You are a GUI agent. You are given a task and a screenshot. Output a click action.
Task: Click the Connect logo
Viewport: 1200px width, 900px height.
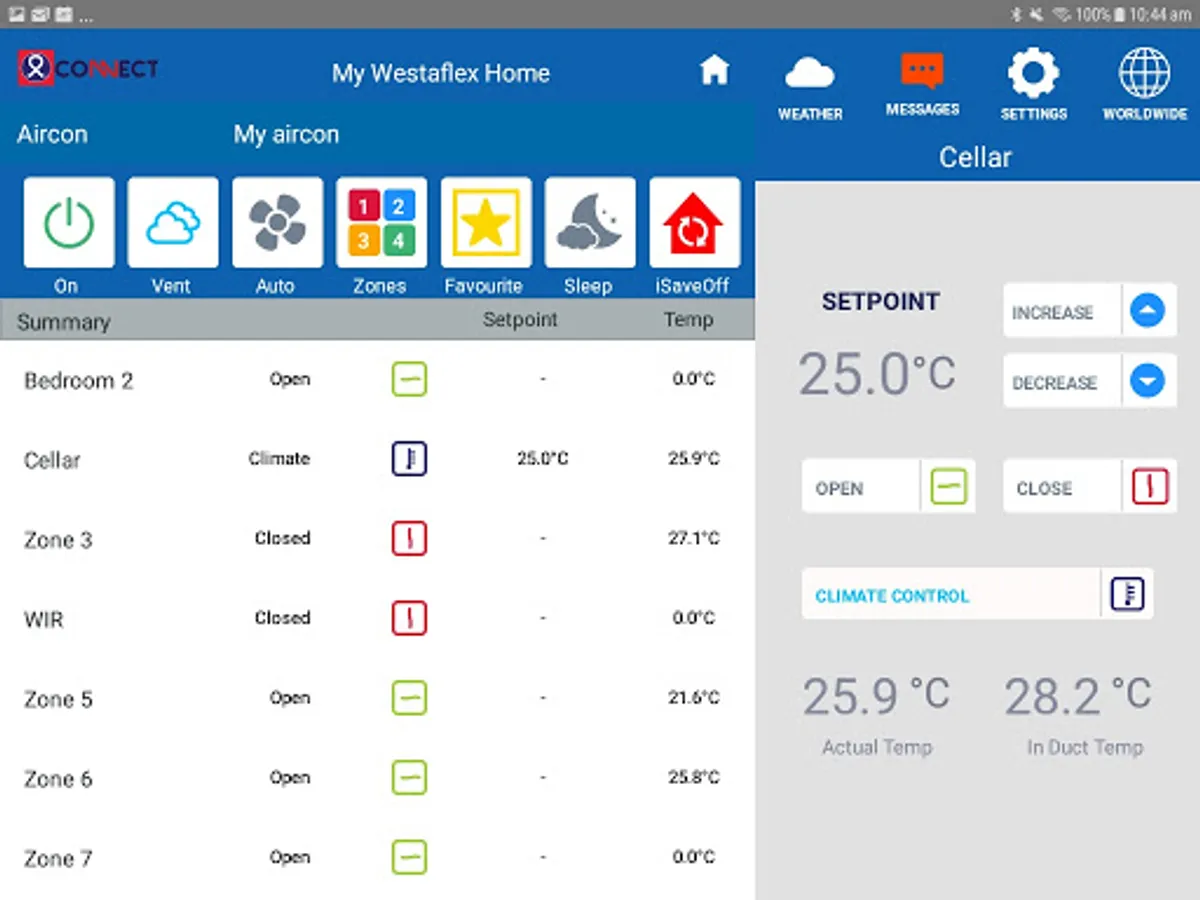88,68
